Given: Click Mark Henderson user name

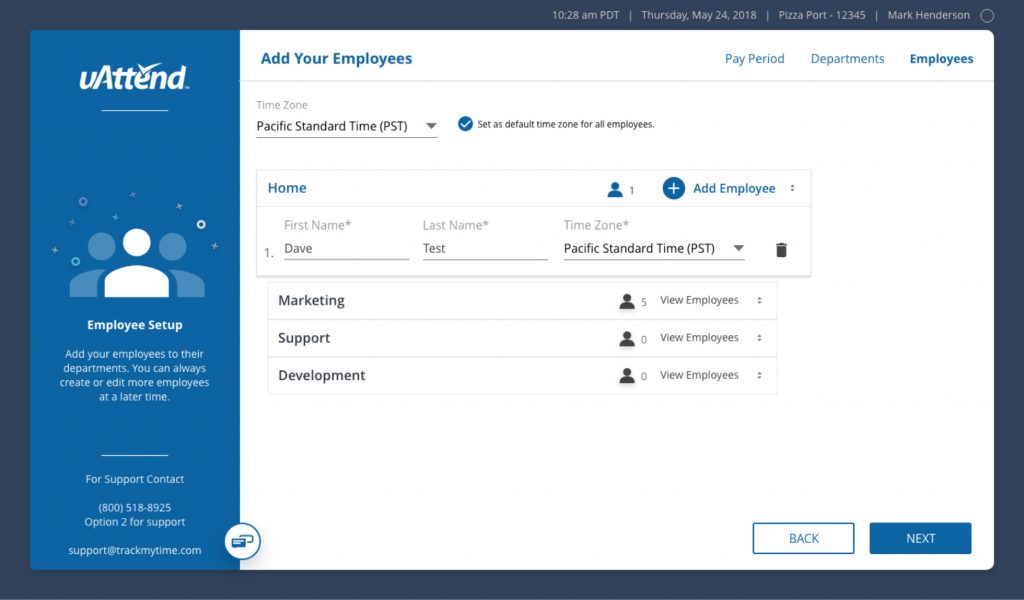Looking at the screenshot, I should (928, 15).
